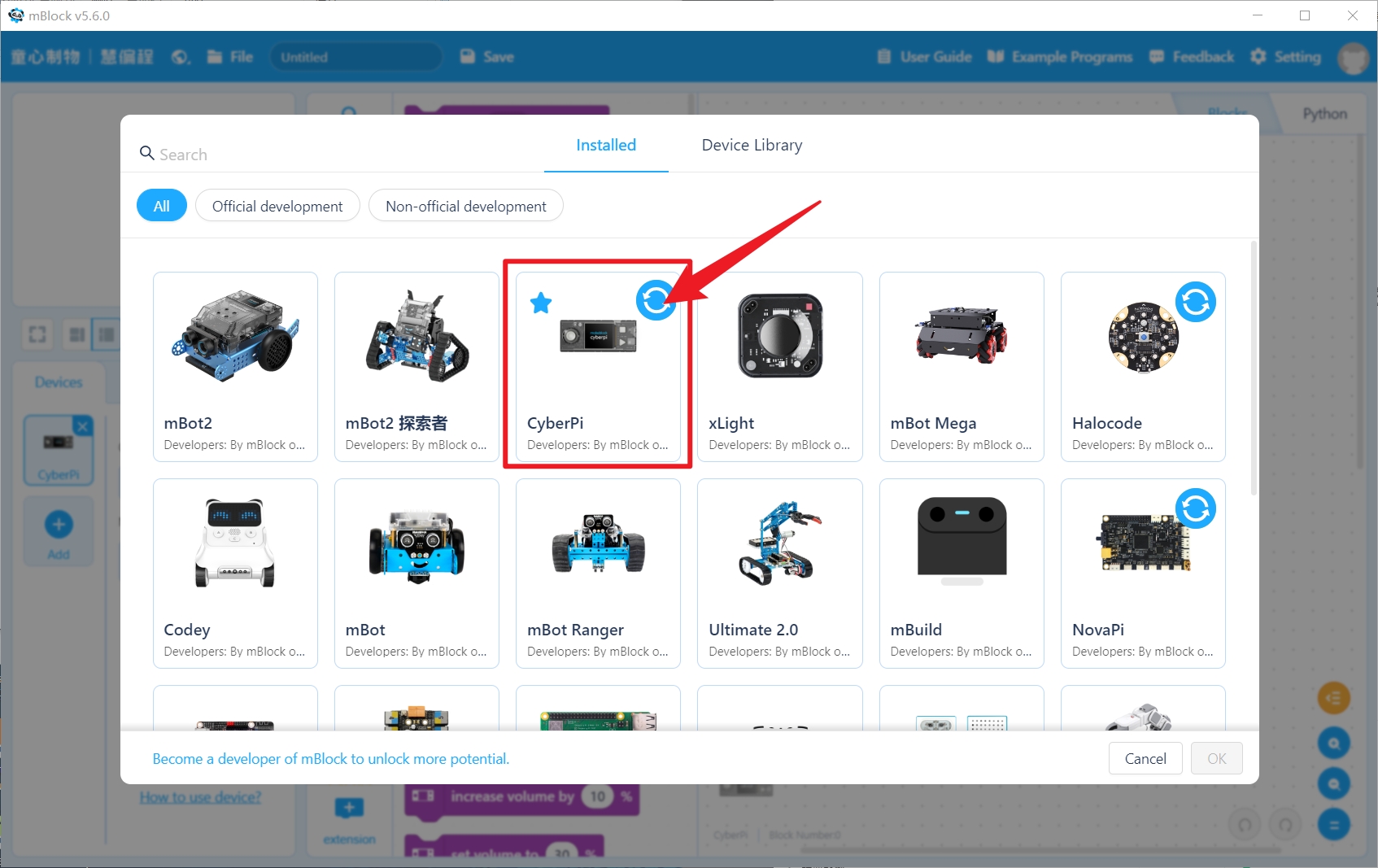1378x868 pixels.
Task: Click the Save icon in the top bar
Action: pyautogui.click(x=468, y=56)
